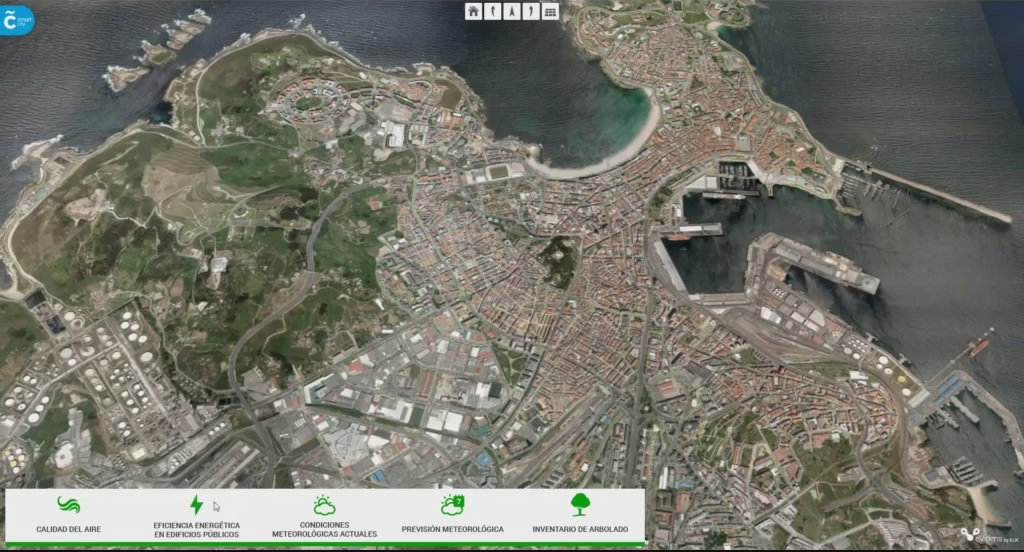
Task: Reset the map orientation to north
Action: click(512, 11)
